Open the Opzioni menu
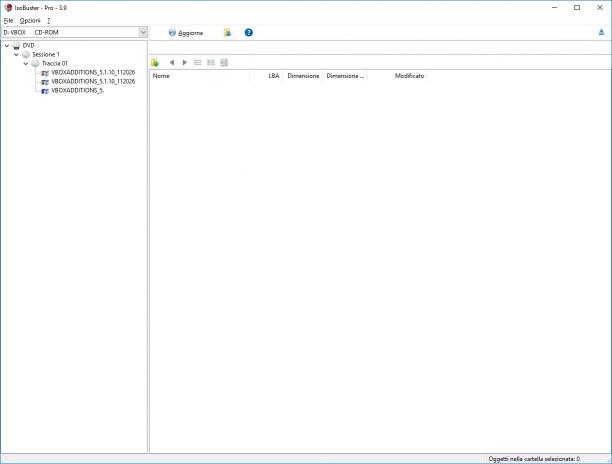Viewport: 612px width, 464px height. click(x=30, y=20)
